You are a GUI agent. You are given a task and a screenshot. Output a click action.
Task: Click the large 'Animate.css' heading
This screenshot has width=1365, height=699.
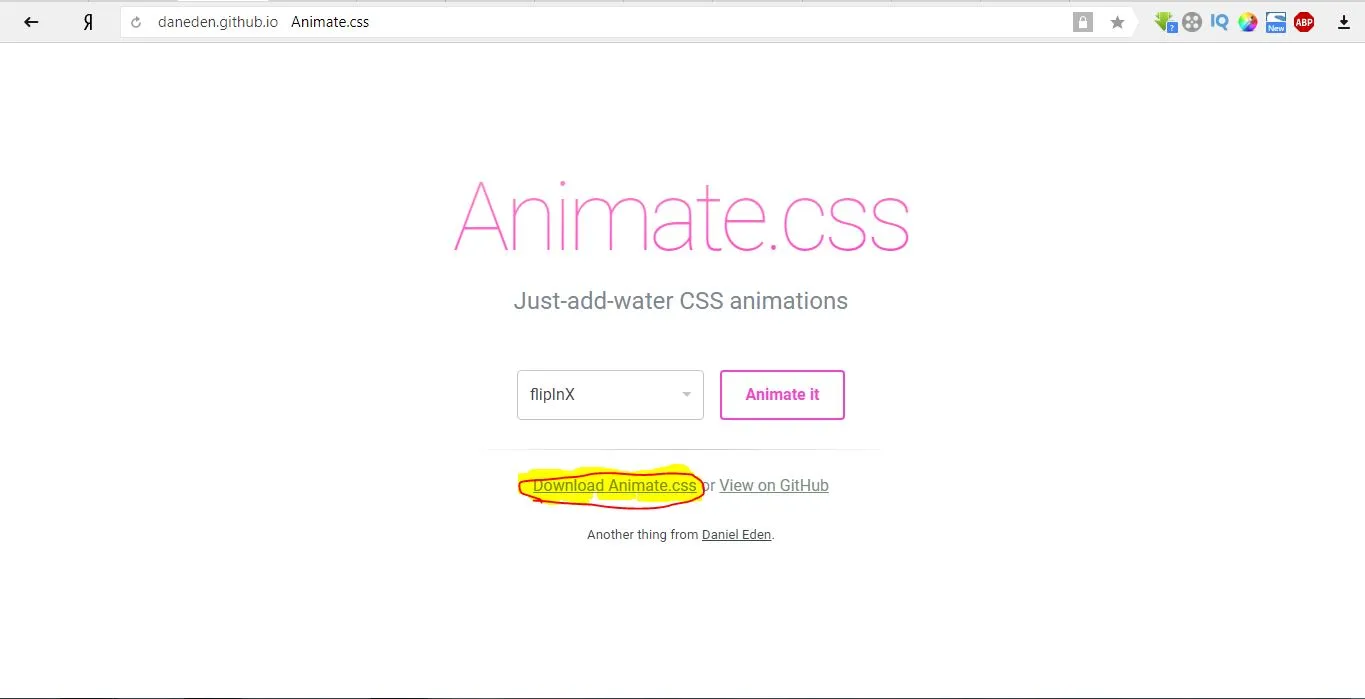point(682,217)
